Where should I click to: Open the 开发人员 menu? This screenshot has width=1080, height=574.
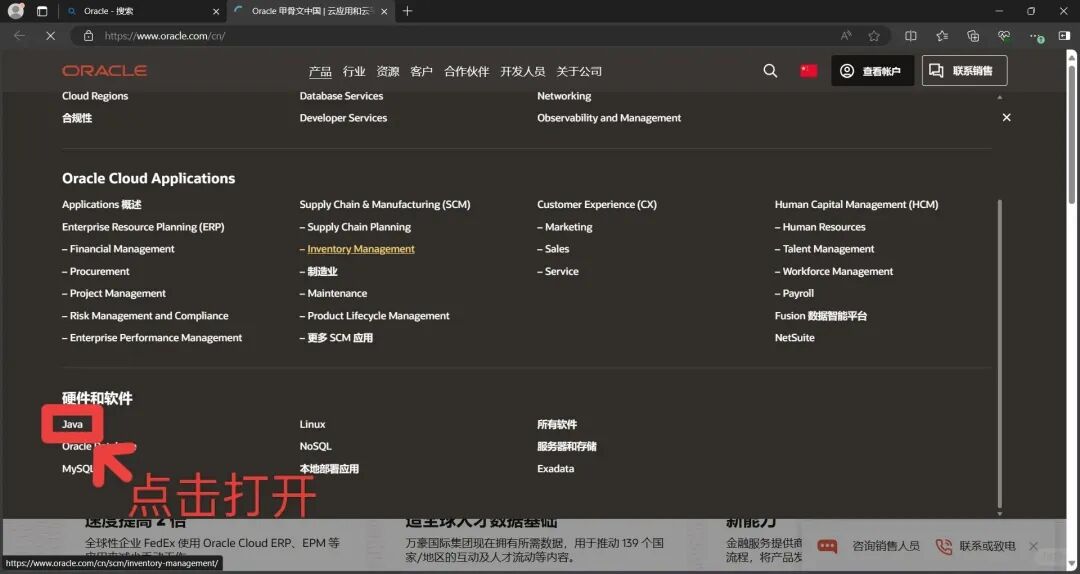point(523,71)
